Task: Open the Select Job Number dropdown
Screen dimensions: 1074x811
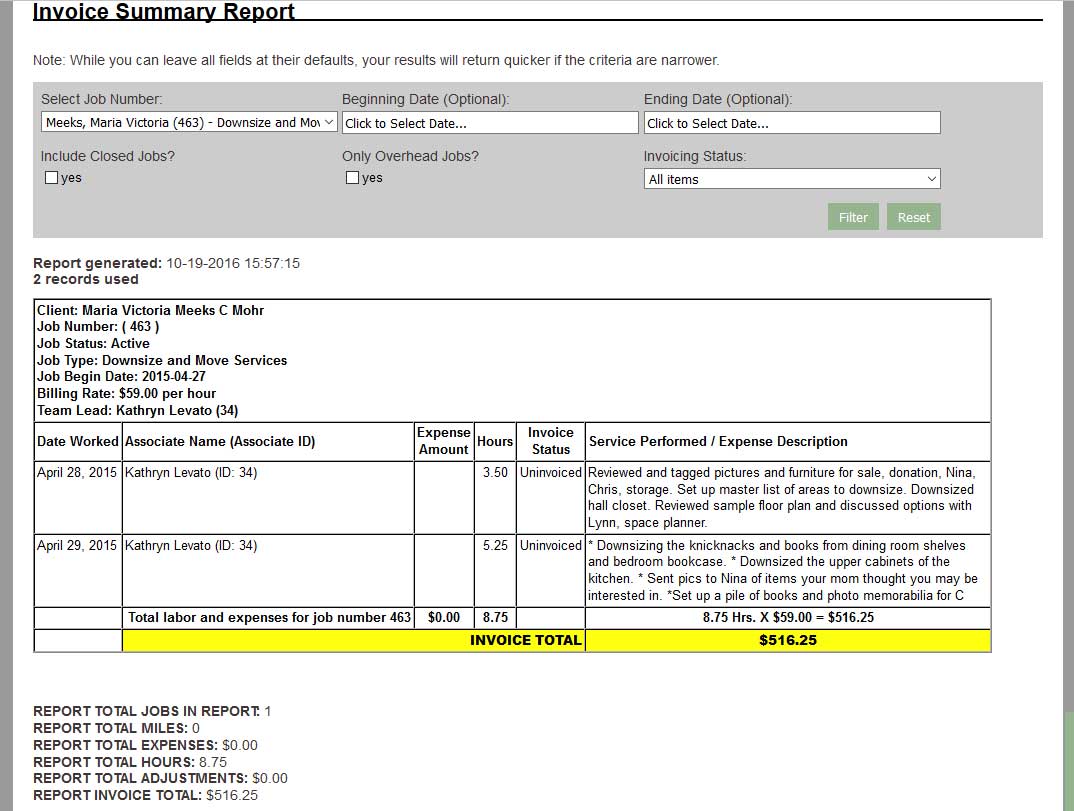Action: click(x=187, y=121)
